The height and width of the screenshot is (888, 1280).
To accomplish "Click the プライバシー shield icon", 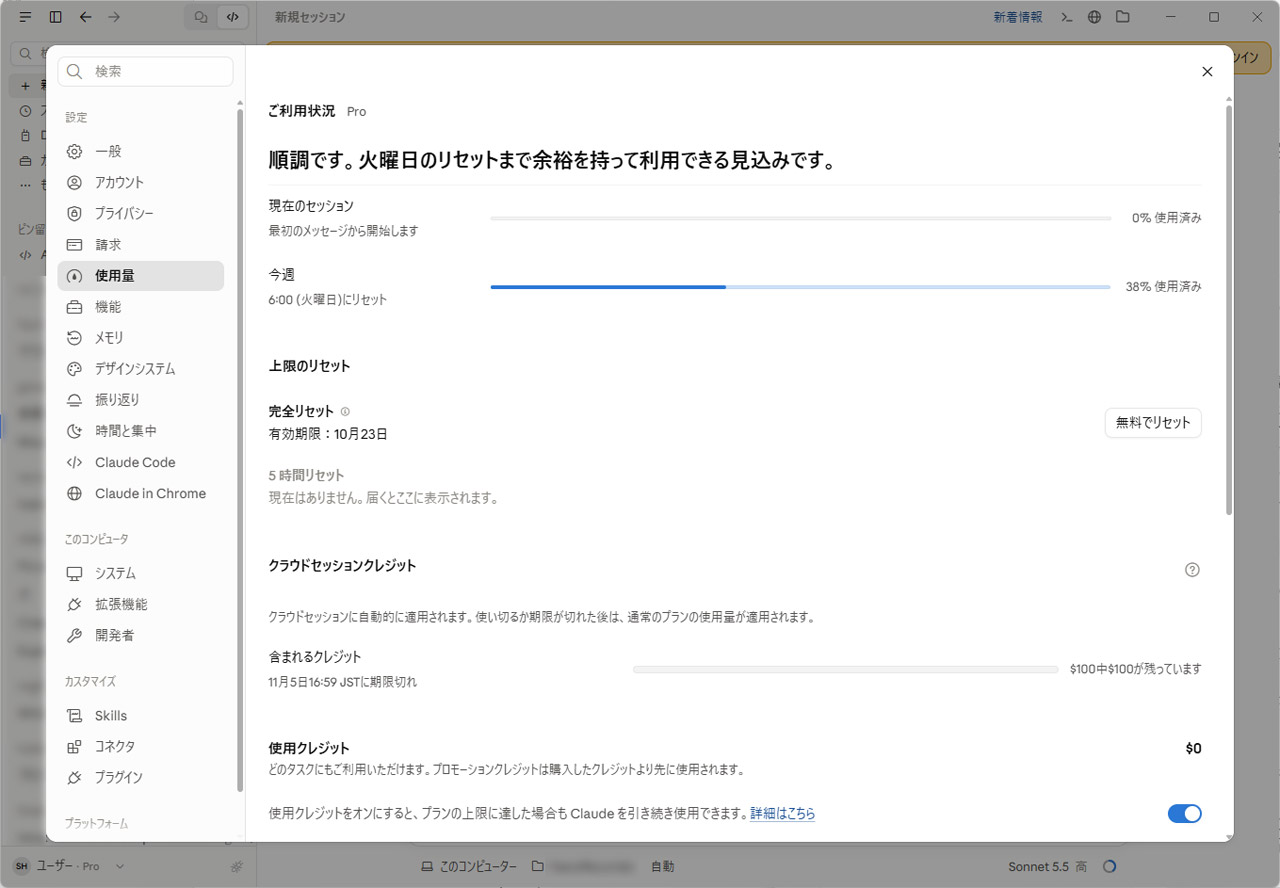I will coord(74,214).
